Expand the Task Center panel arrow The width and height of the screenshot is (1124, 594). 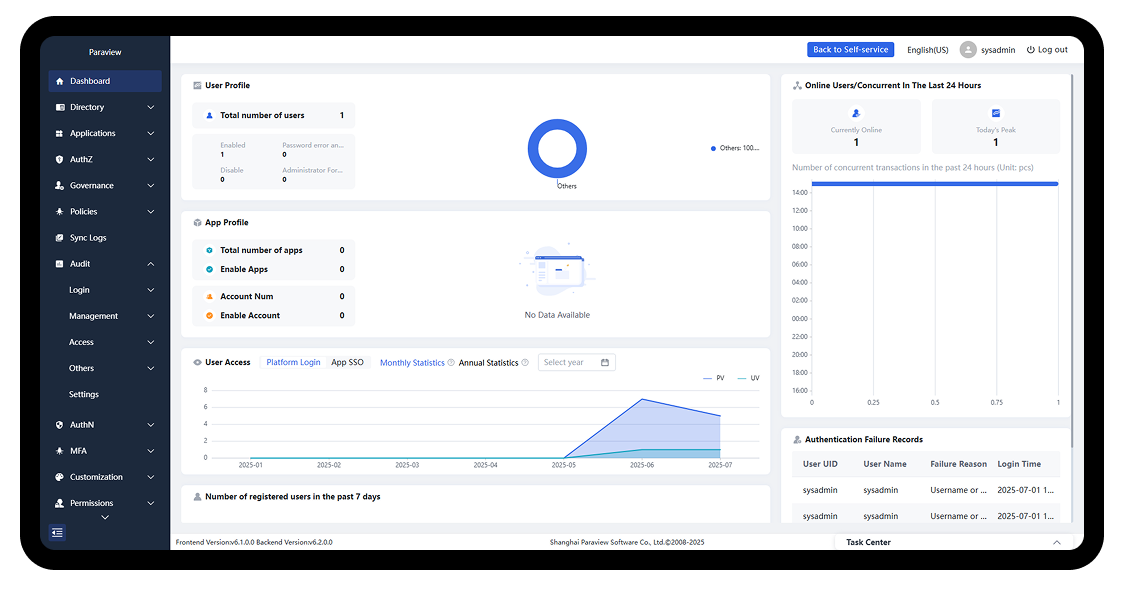(1057, 542)
